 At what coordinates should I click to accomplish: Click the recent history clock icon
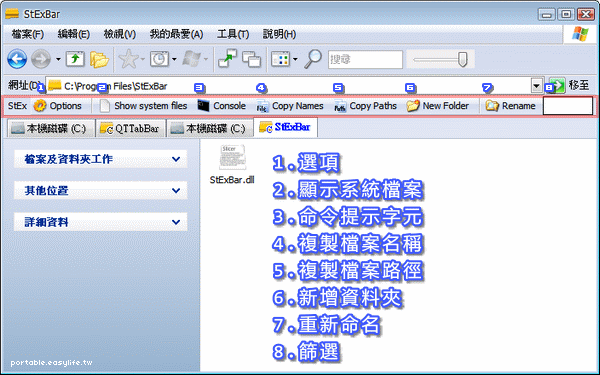click(x=159, y=59)
